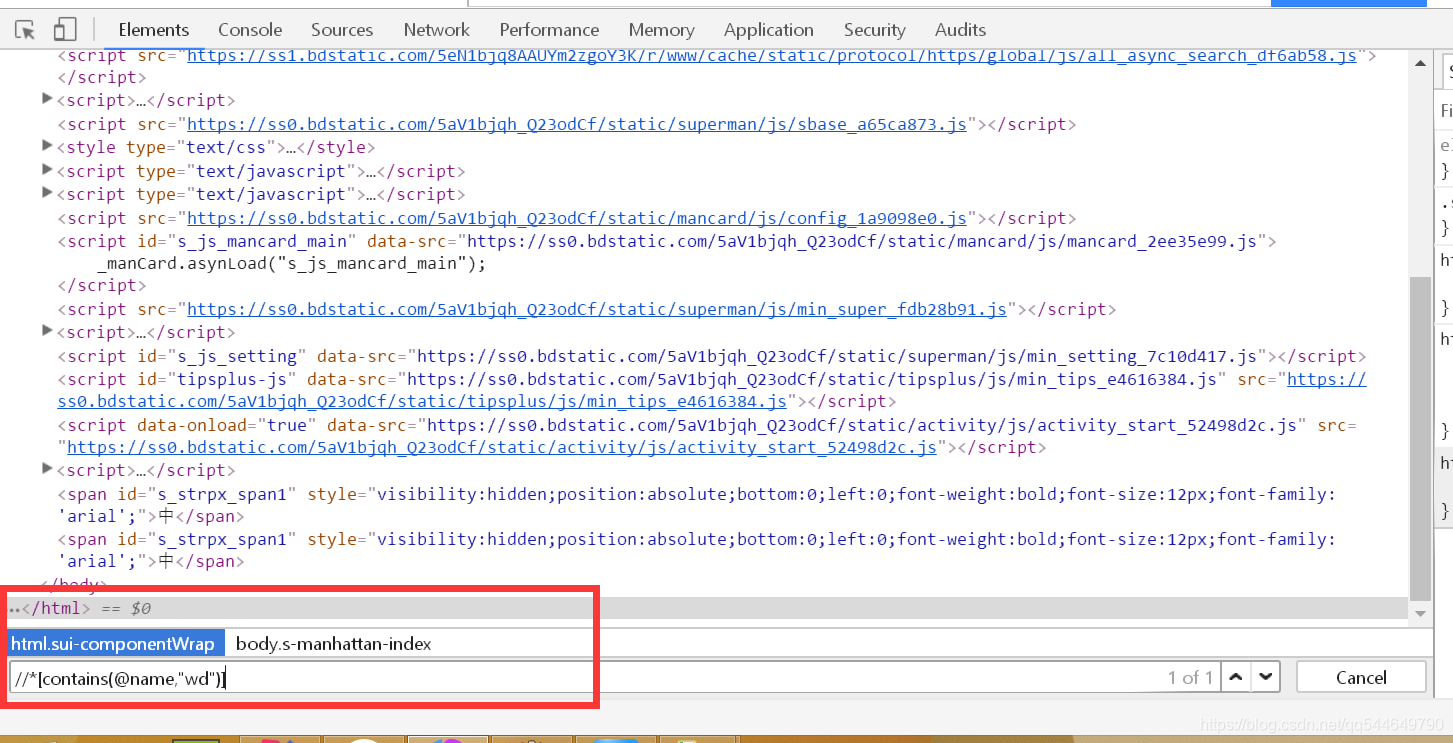Open the Application tab
Screen dimensions: 1453x743
769,30
